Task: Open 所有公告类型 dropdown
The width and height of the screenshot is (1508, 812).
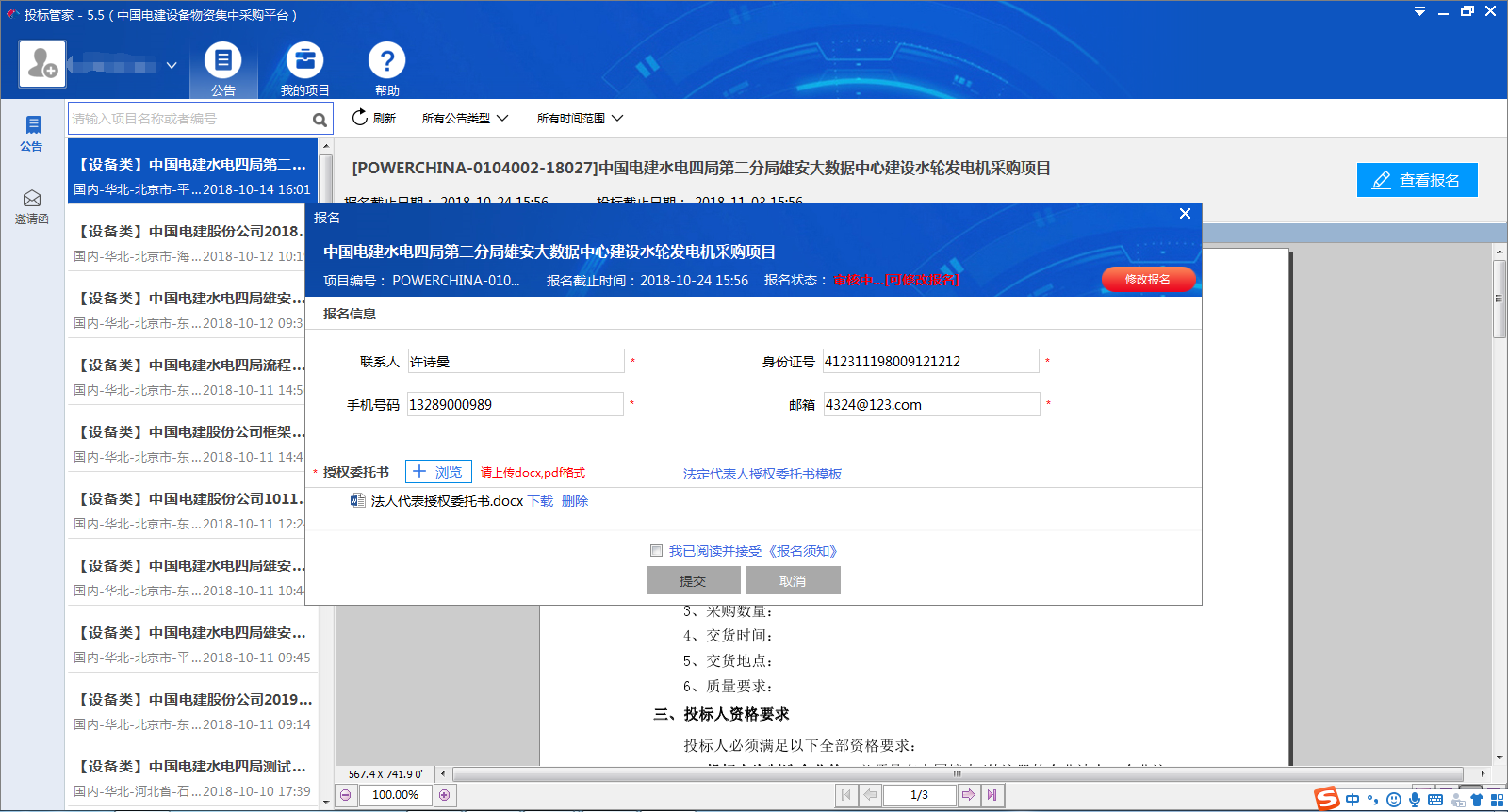Action: [x=465, y=118]
